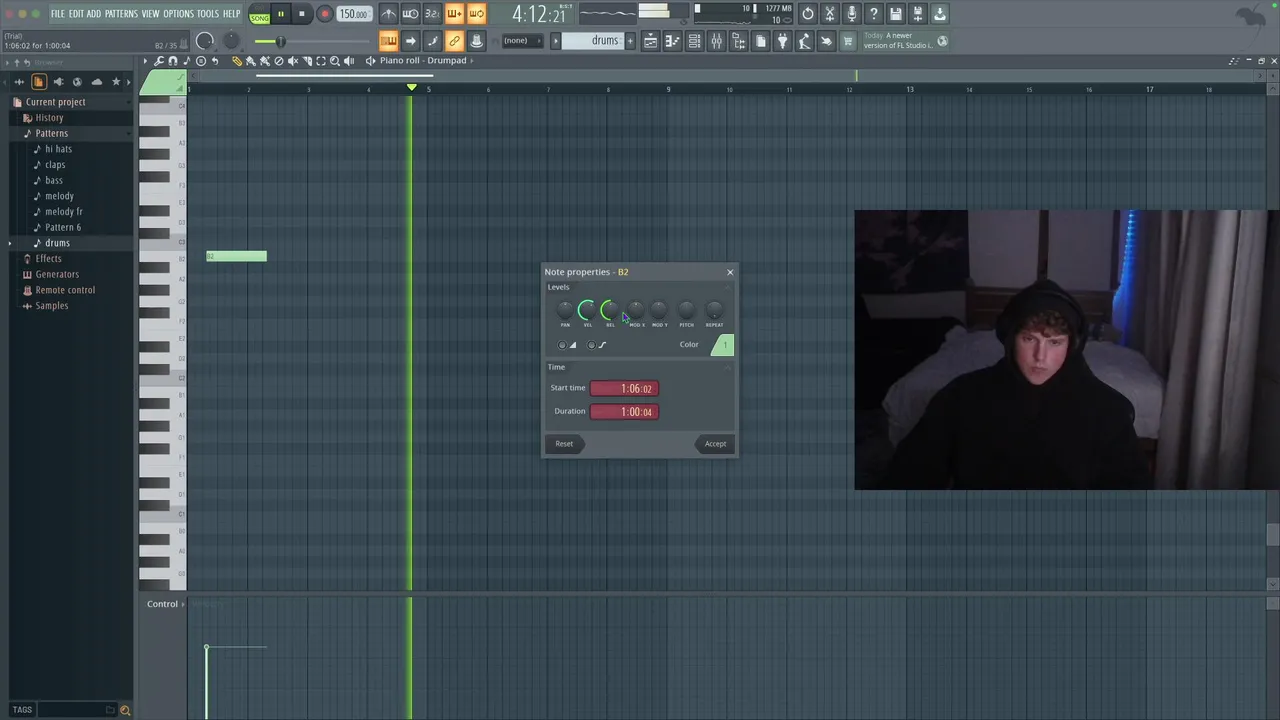Toggle the SONG/pattern mode button

click(259, 14)
